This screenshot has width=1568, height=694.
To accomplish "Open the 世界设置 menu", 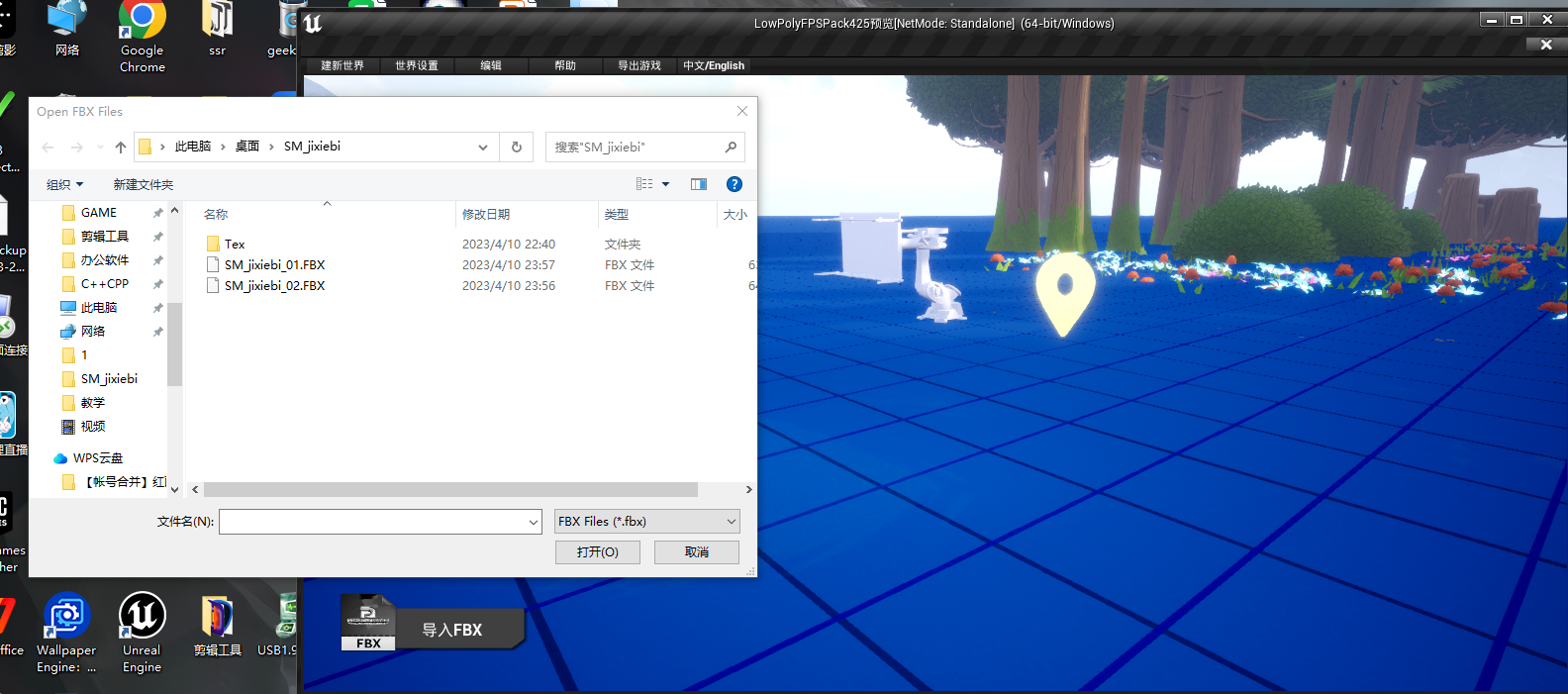I will coord(417,65).
